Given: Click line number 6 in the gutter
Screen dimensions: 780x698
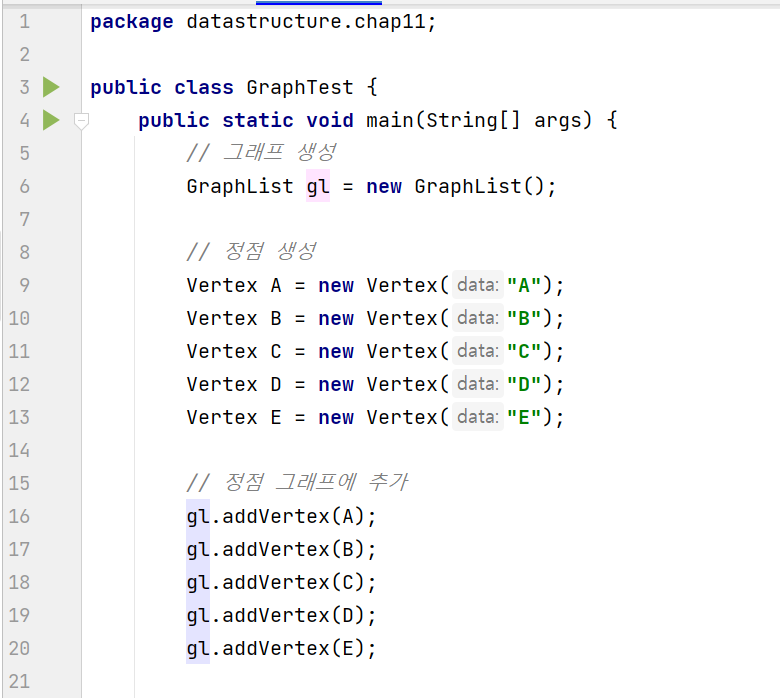Looking at the screenshot, I should [24, 187].
